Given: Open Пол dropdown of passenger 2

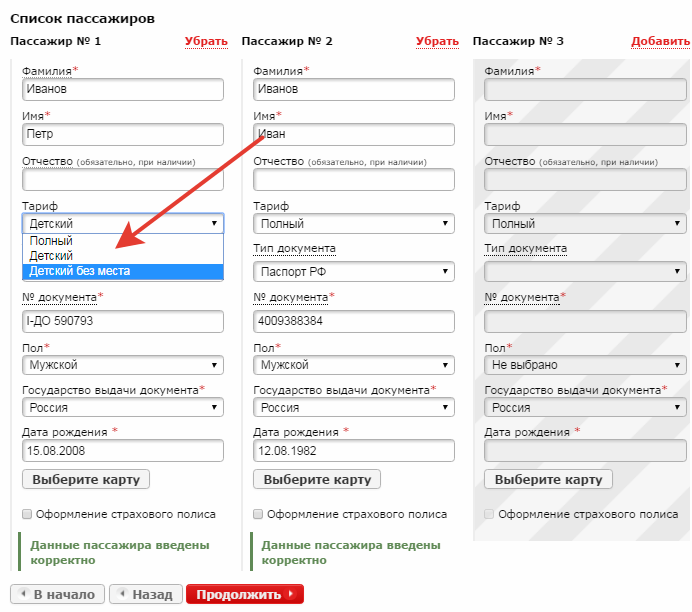Looking at the screenshot, I should 354,365.
